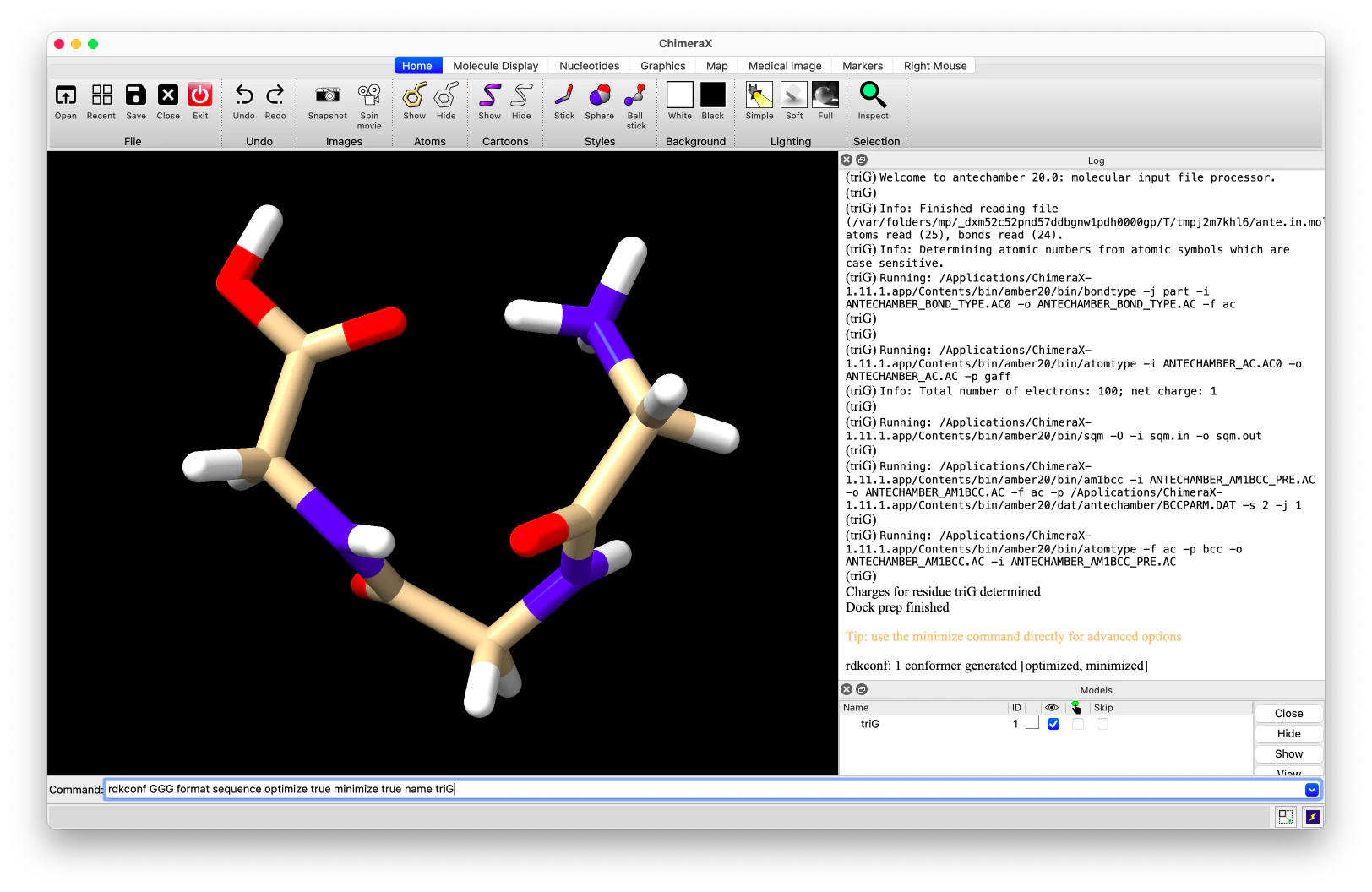
Task: Click the "rdkconf: 1 conformer generated" log line
Action: (997, 666)
